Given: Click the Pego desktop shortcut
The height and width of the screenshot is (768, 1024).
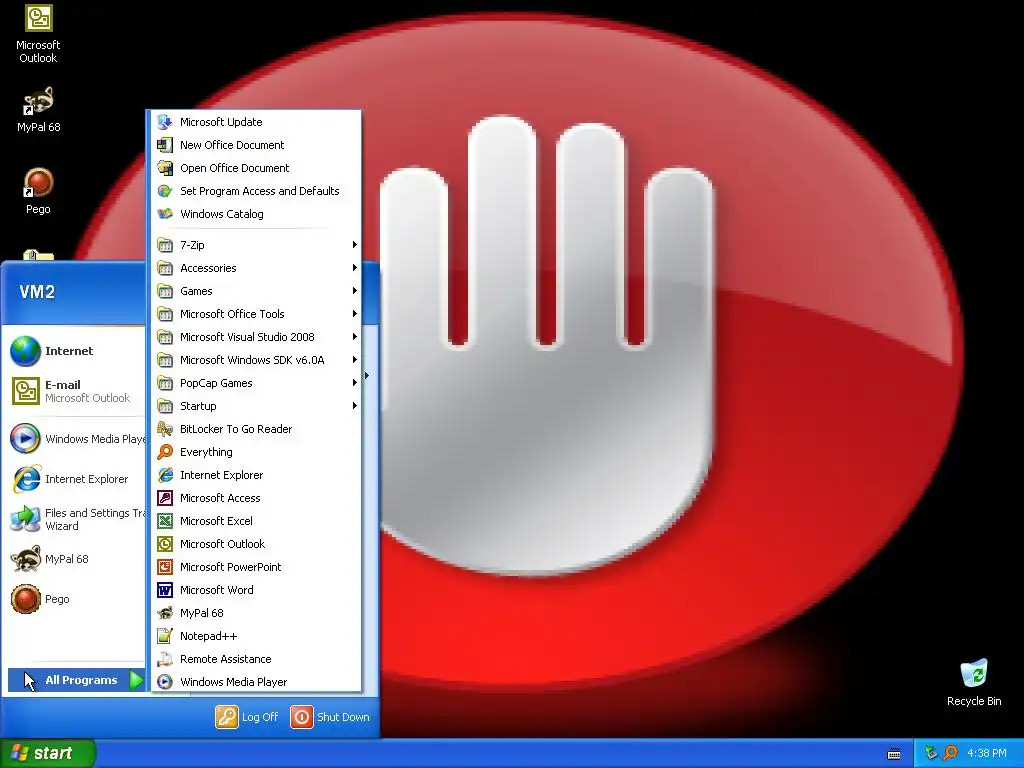Looking at the screenshot, I should pos(38,191).
